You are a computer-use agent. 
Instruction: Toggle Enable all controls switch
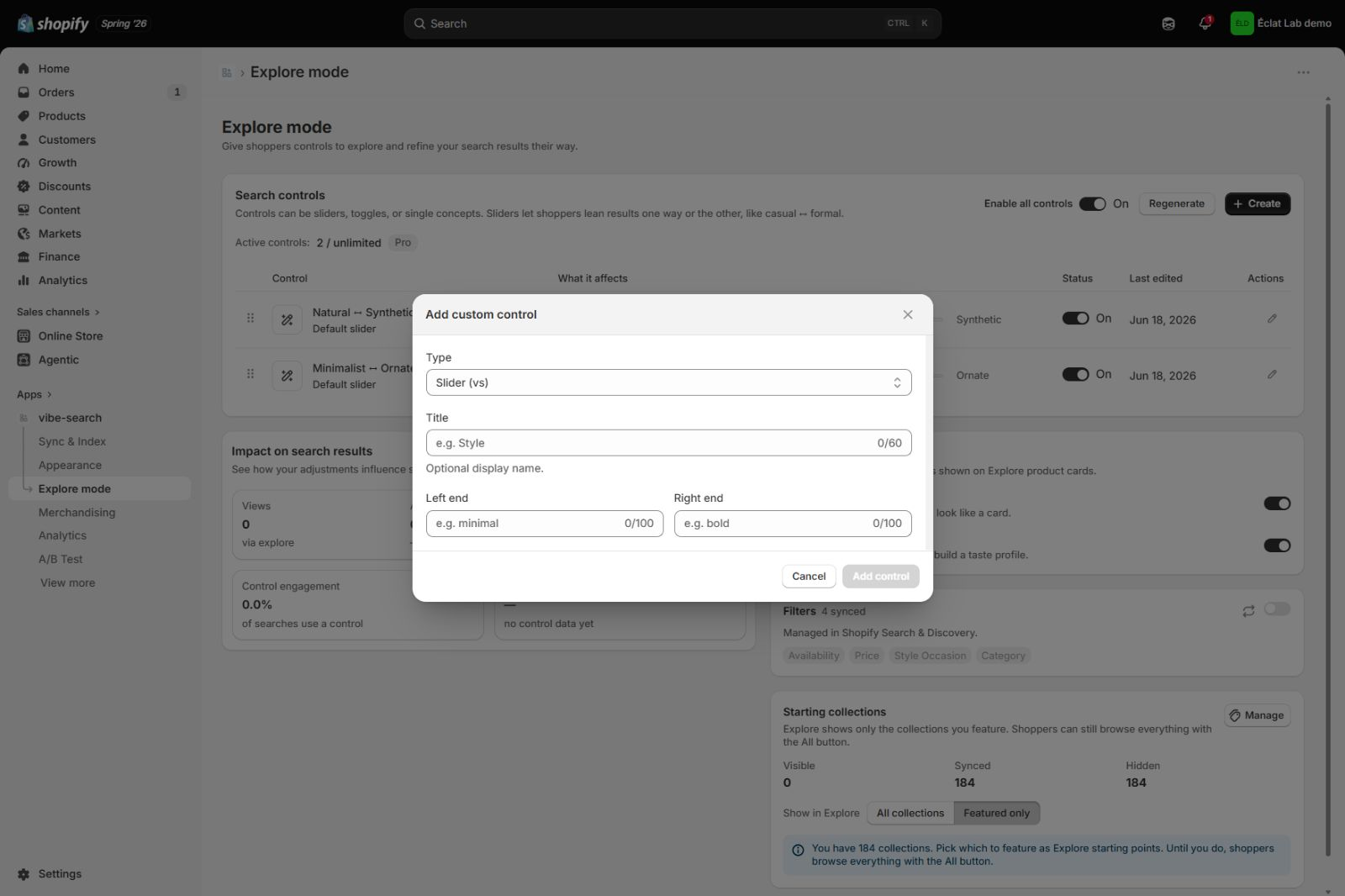pyautogui.click(x=1093, y=204)
